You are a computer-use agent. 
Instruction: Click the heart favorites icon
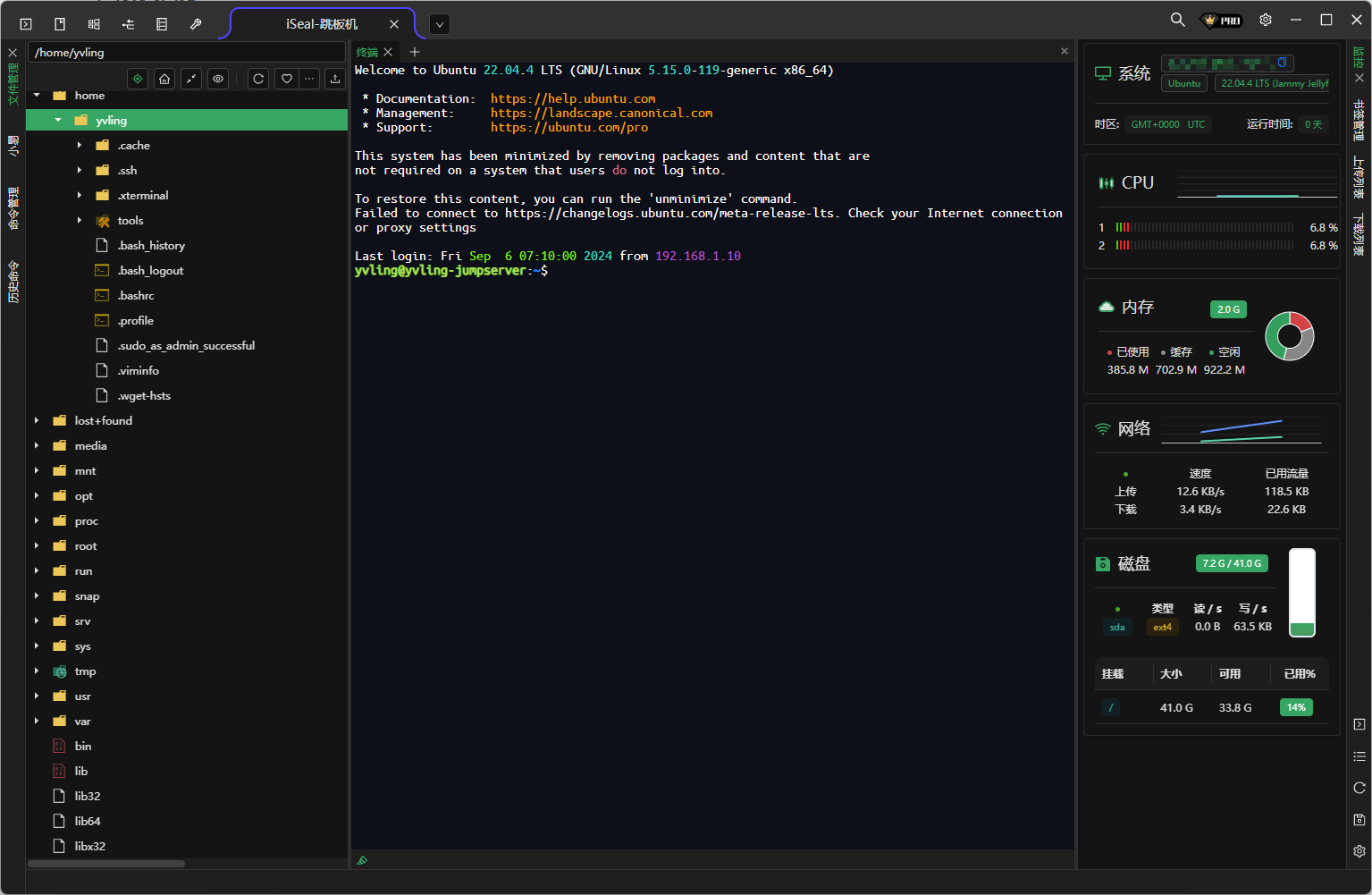pyautogui.click(x=286, y=79)
